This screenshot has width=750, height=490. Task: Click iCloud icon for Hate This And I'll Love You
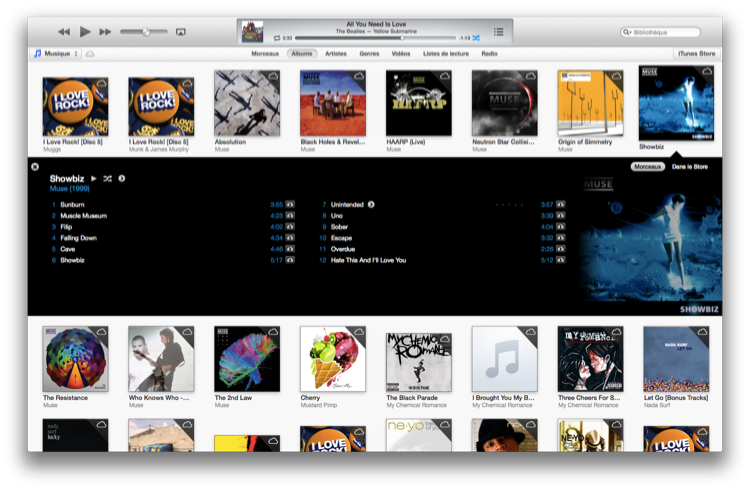[x=561, y=260]
